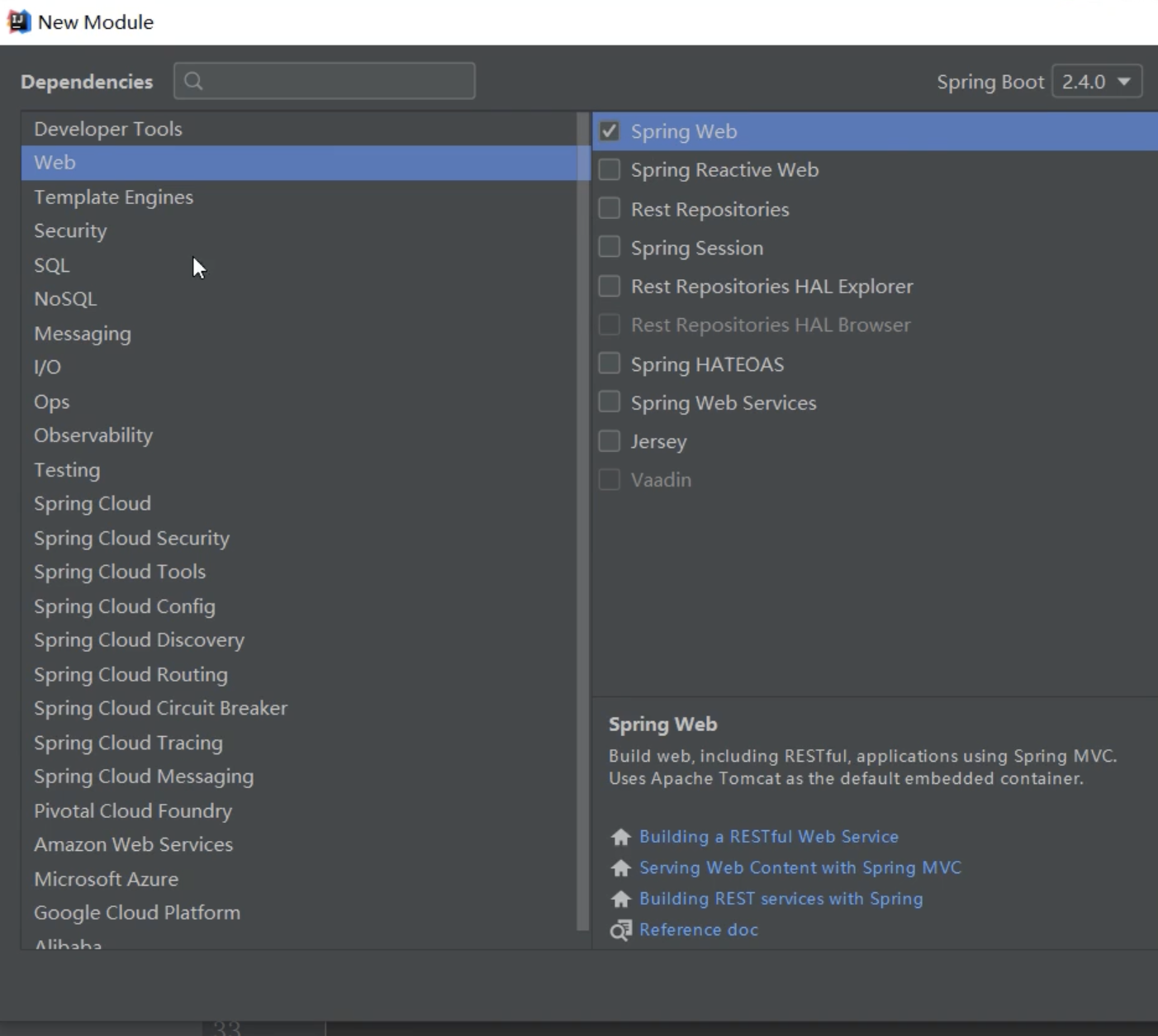
Task: Enable the Spring Reactive Web checkbox
Action: click(x=610, y=169)
